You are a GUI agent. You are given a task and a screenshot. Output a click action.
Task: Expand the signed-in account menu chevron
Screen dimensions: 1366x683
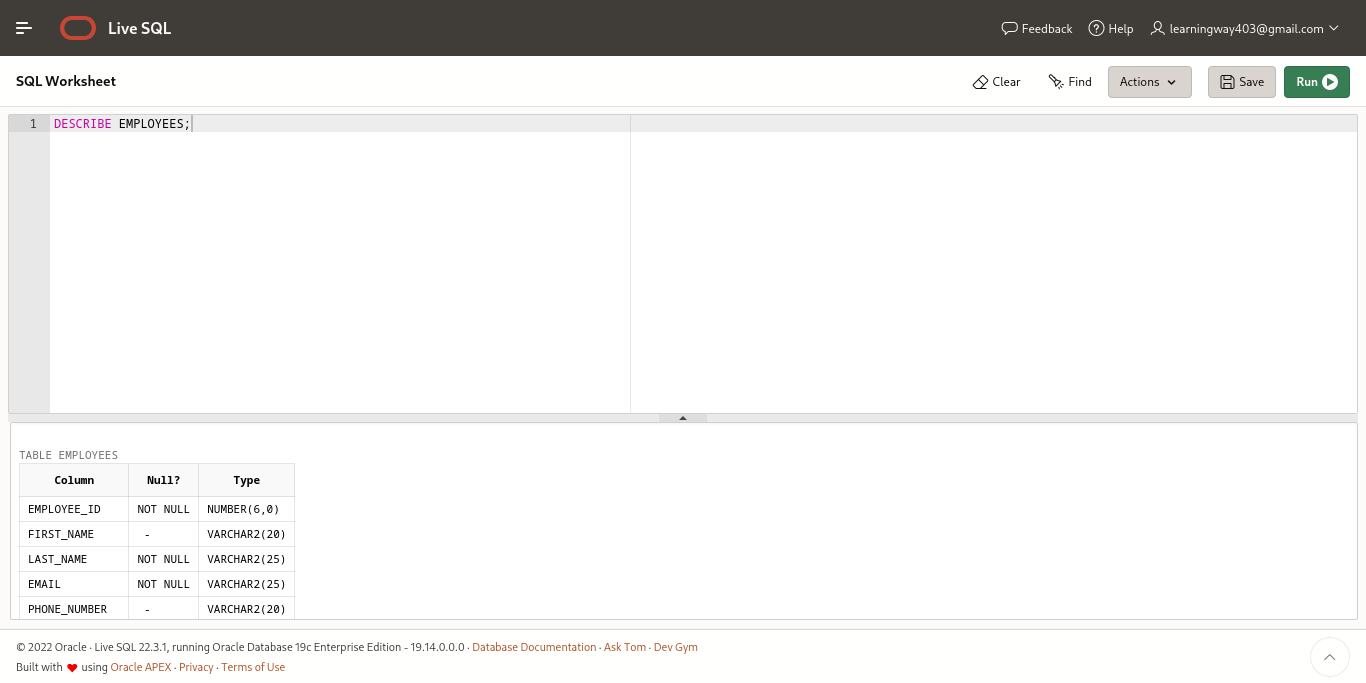click(x=1335, y=28)
